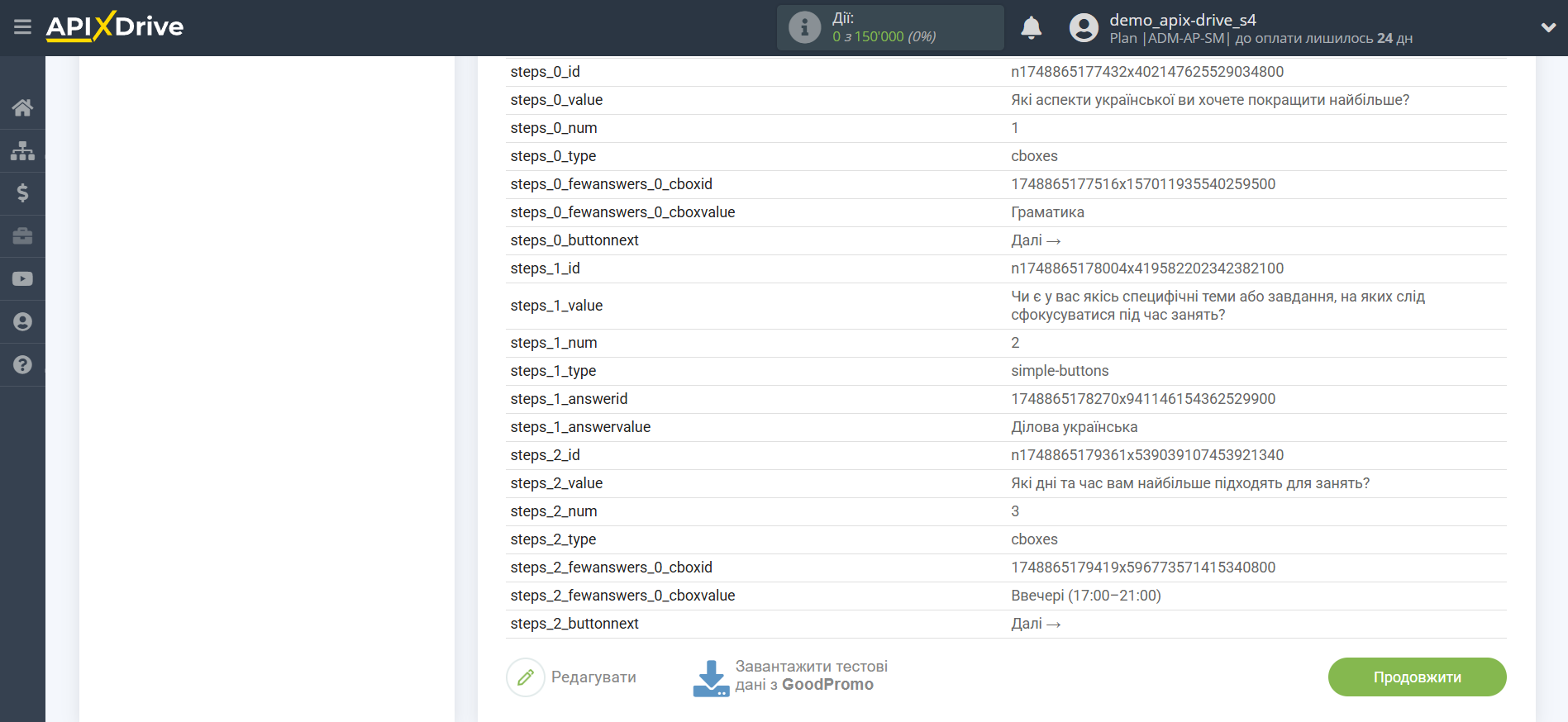Click Завантажити тестові дані з GoodPromo

811,676
